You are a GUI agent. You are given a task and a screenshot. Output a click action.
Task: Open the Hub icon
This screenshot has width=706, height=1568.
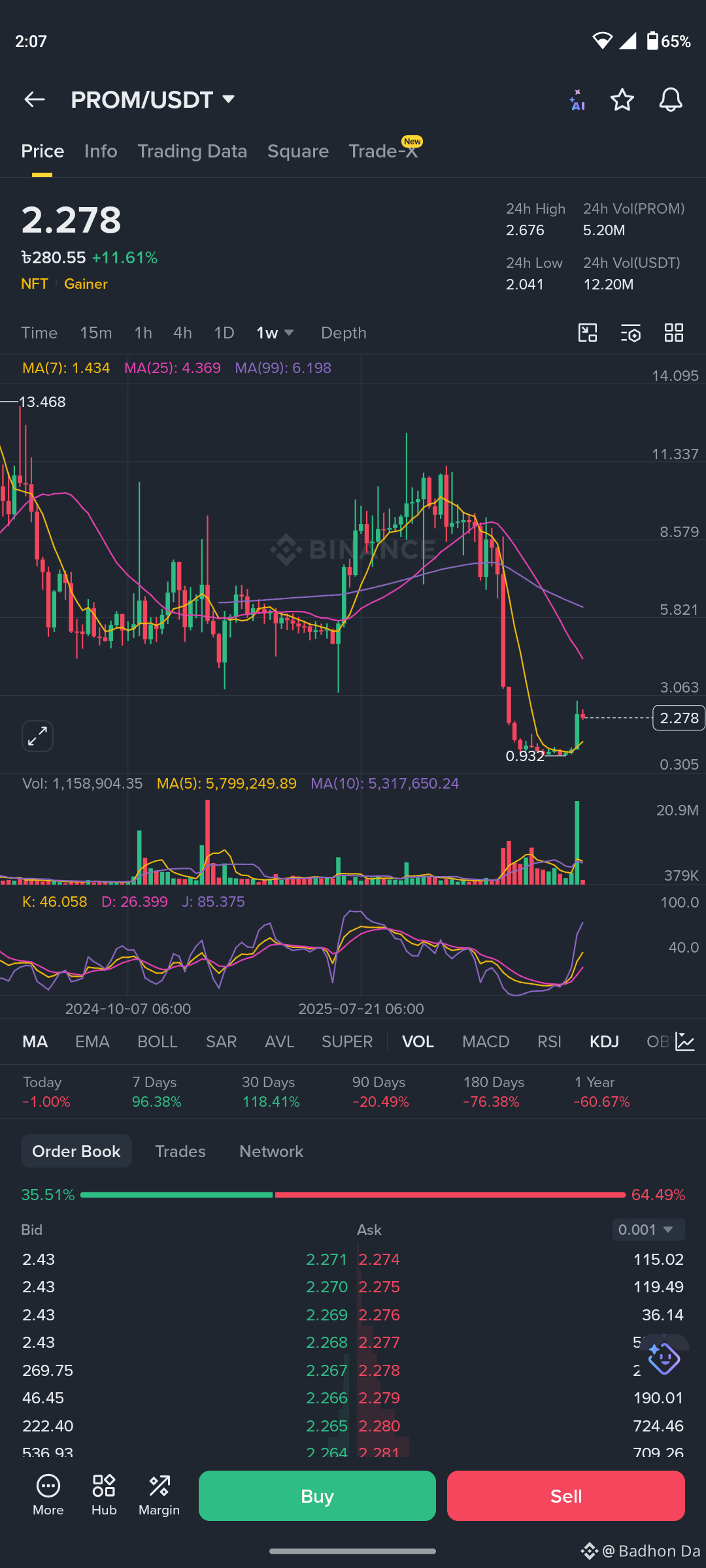[x=104, y=1495]
